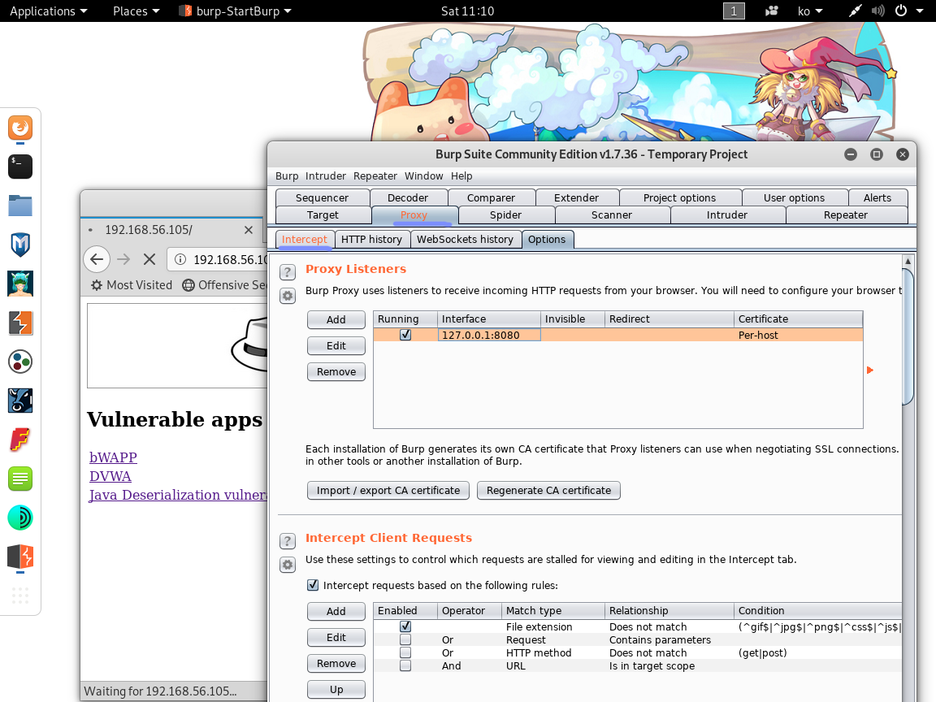Open the Proxy Listeners settings gear
This screenshot has width=936, height=702.
pos(287,295)
